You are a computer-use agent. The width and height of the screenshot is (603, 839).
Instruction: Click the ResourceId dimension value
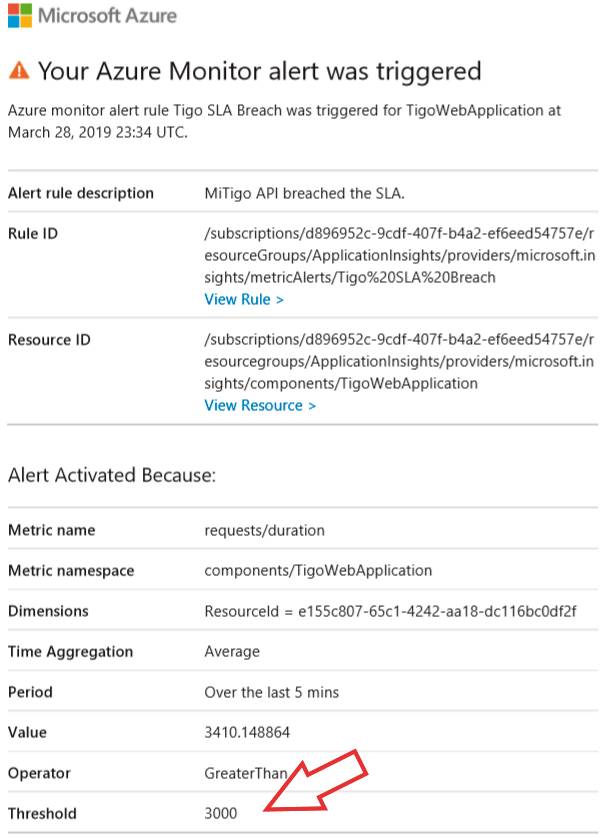(391, 611)
